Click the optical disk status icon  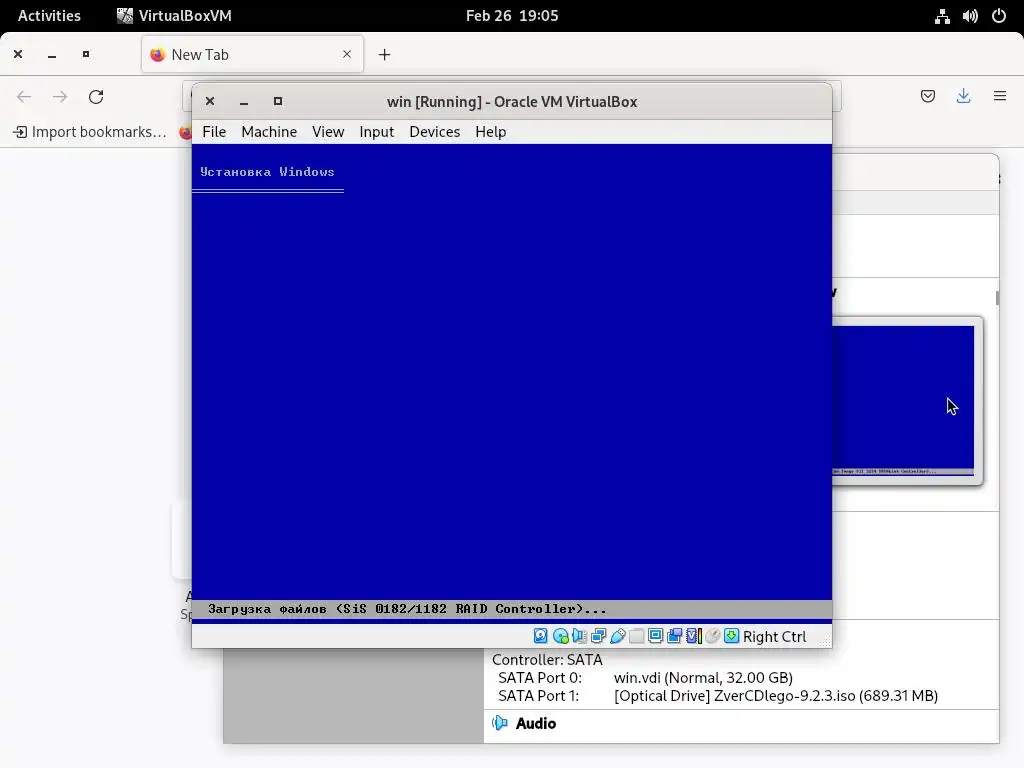click(560, 636)
